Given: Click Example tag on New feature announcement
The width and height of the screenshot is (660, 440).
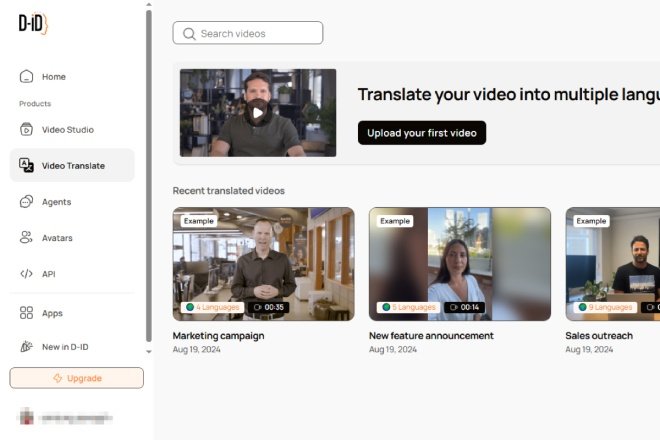Looking at the screenshot, I should (395, 221).
